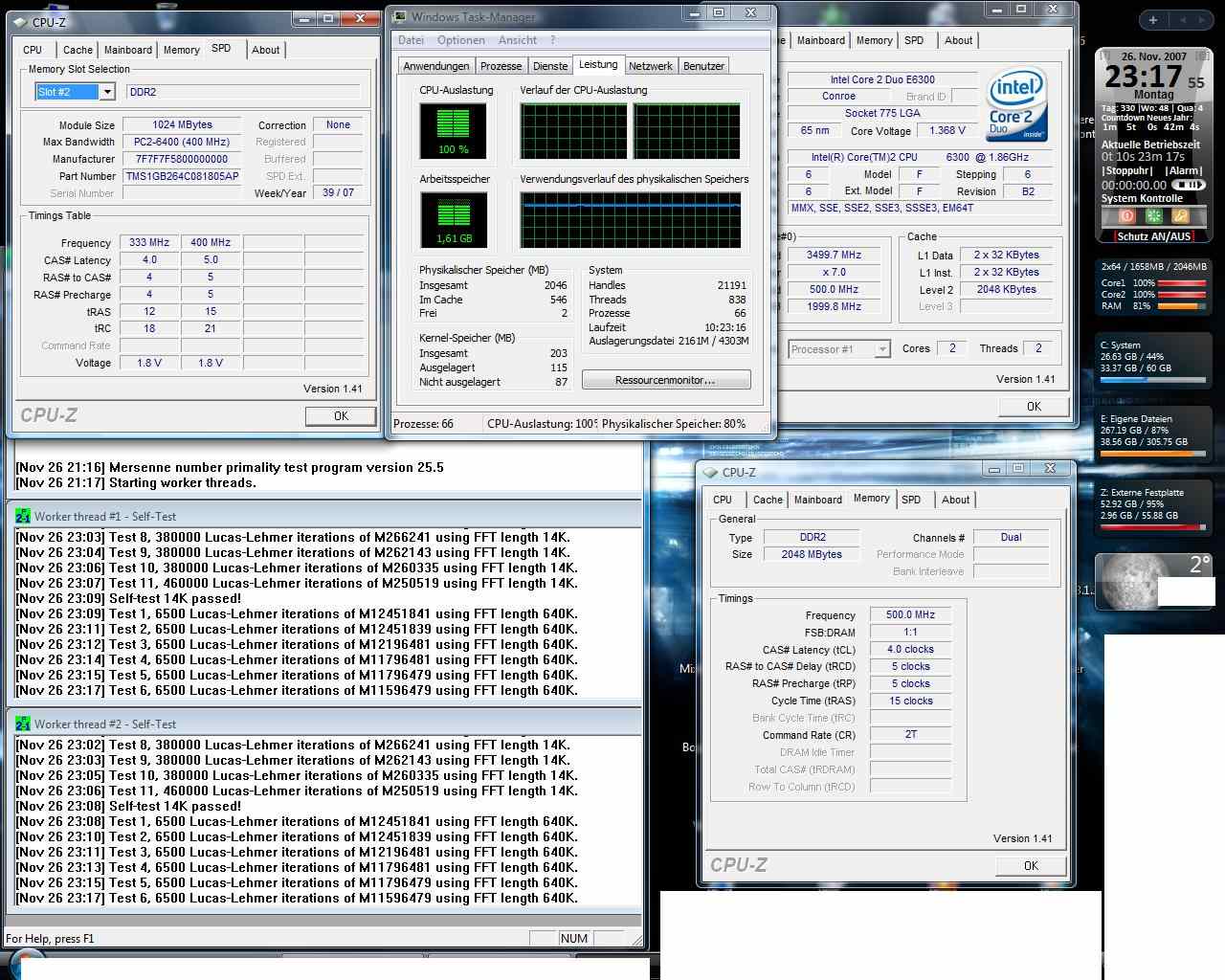The image size is (1225, 980).
Task: Click the Part Number field TMS1GB264C081805AP
Action: point(182,176)
